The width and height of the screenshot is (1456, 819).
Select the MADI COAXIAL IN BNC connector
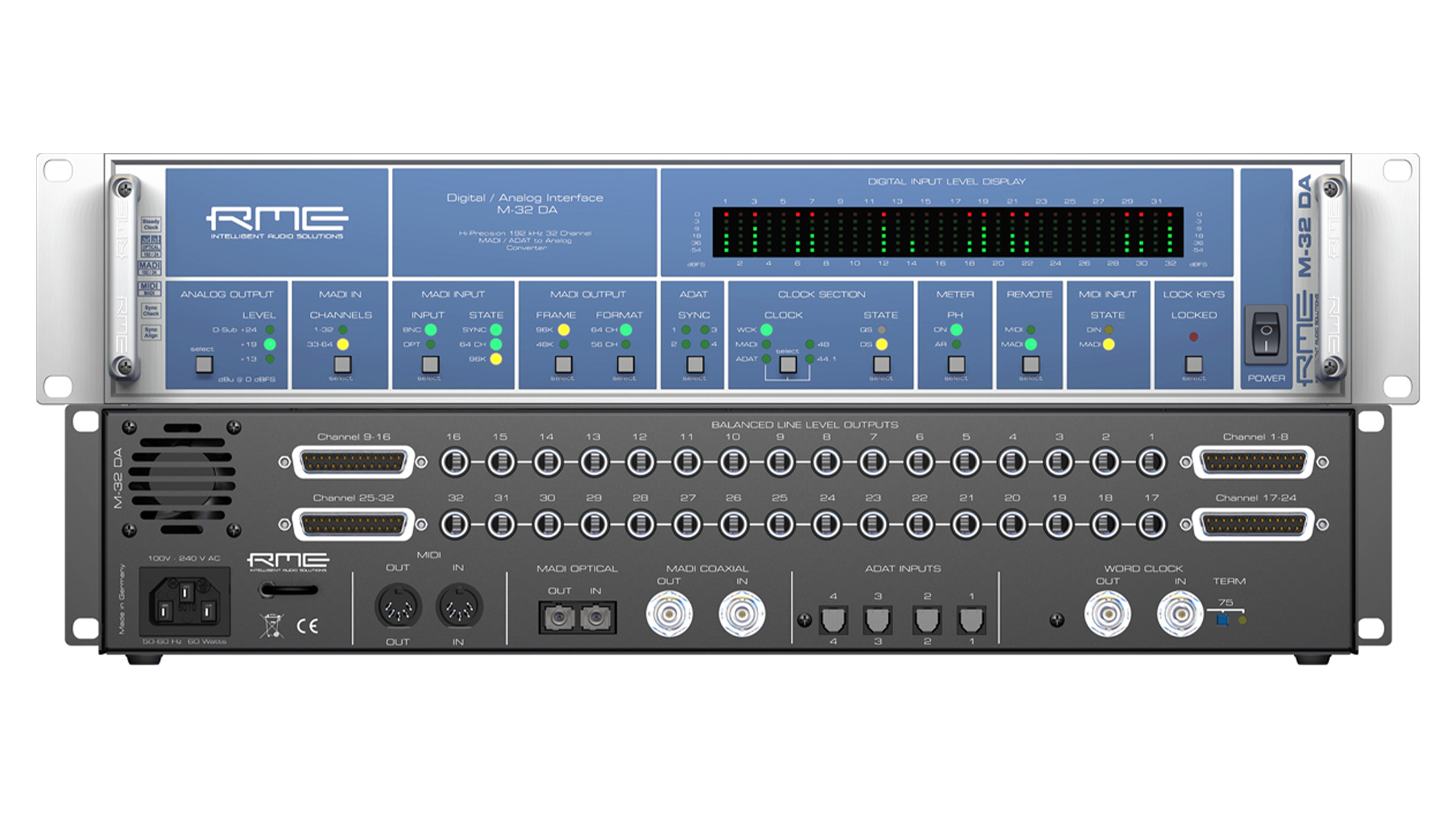742,614
